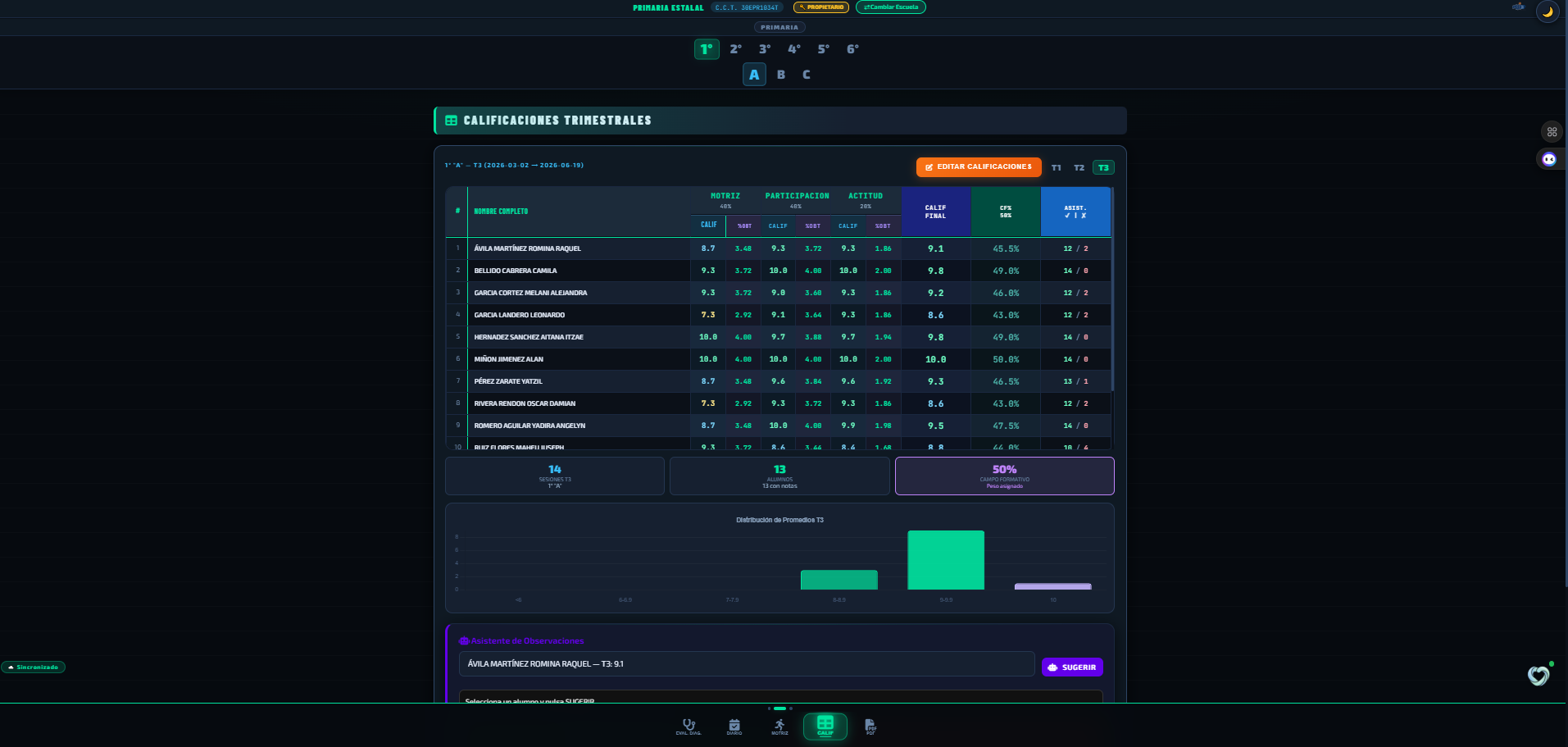1568x747 pixels.
Task: Toggle dark mode with the moon icon
Action: 1548,11
